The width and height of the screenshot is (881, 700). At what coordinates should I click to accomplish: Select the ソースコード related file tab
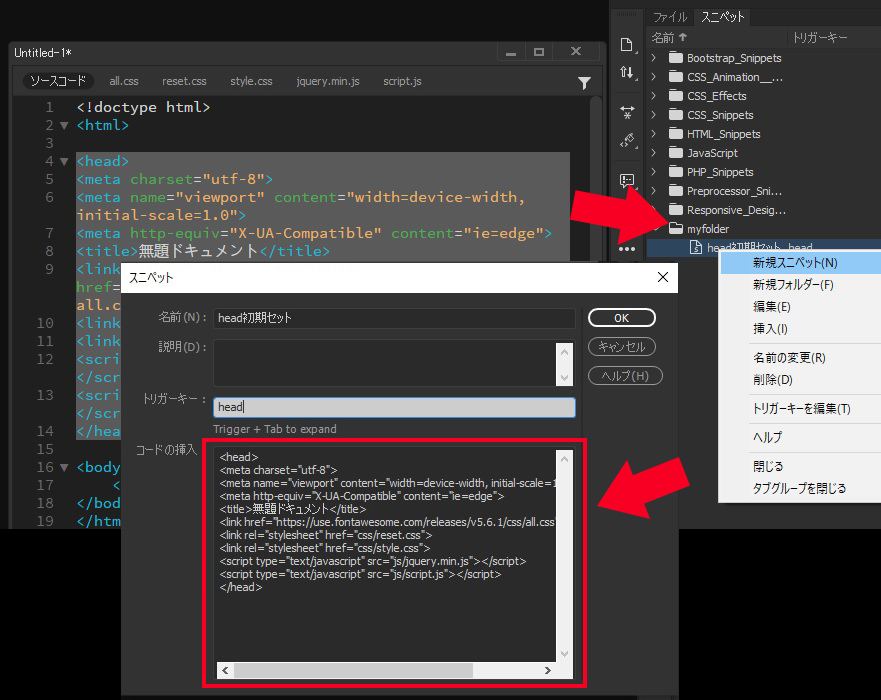58,81
